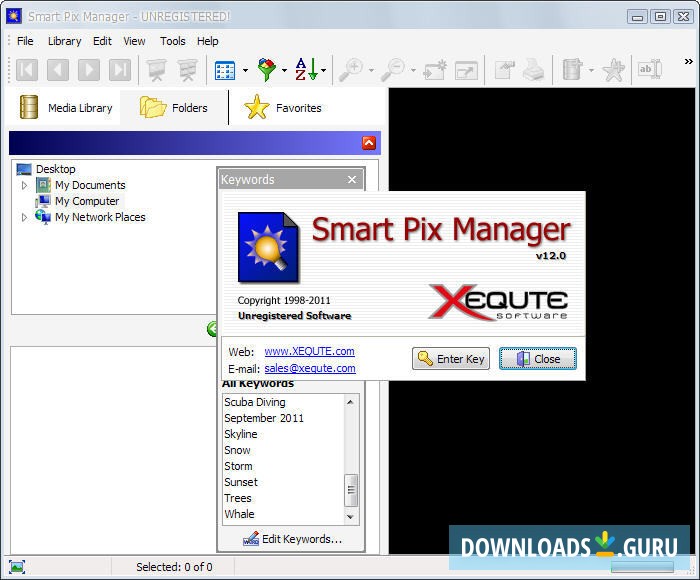Screen dimensions: 700x580
Task: Click the library database page icon
Action: pyautogui.click(x=573, y=70)
